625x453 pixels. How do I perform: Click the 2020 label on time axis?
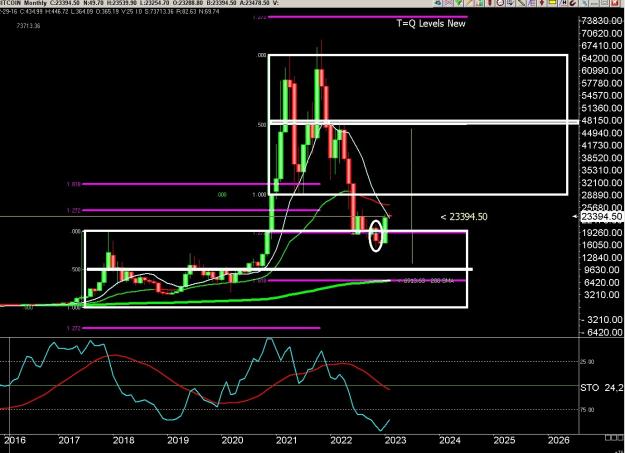(232, 440)
